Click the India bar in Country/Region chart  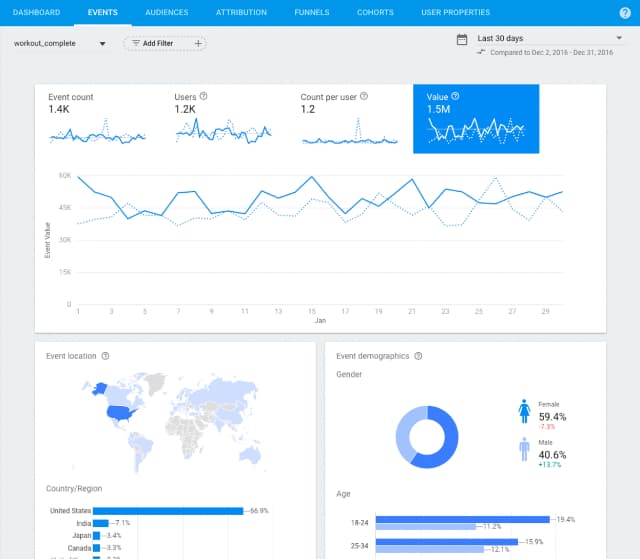(x=101, y=523)
